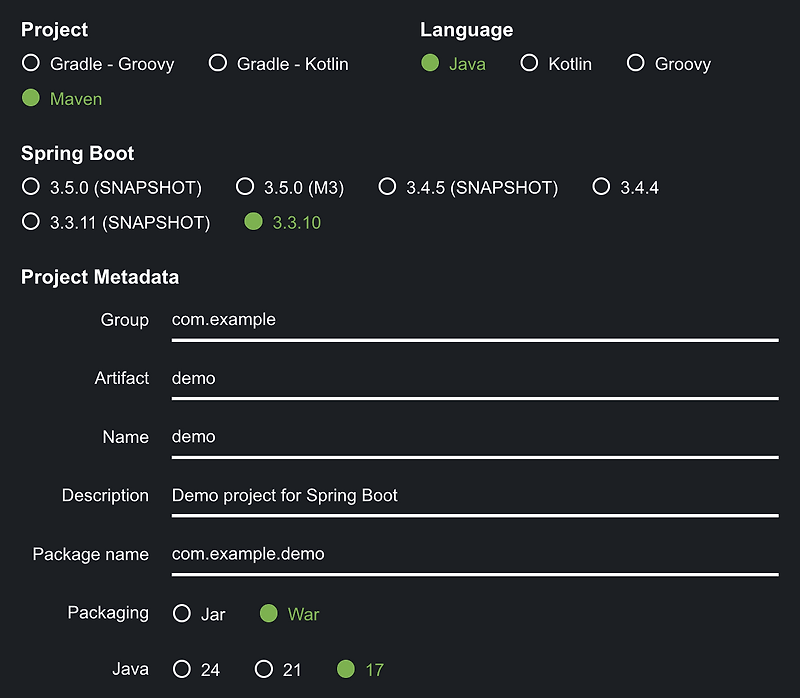Select Spring Boot 3.4.5 (SNAPSHOT)
The height and width of the screenshot is (698, 800).
387,186
